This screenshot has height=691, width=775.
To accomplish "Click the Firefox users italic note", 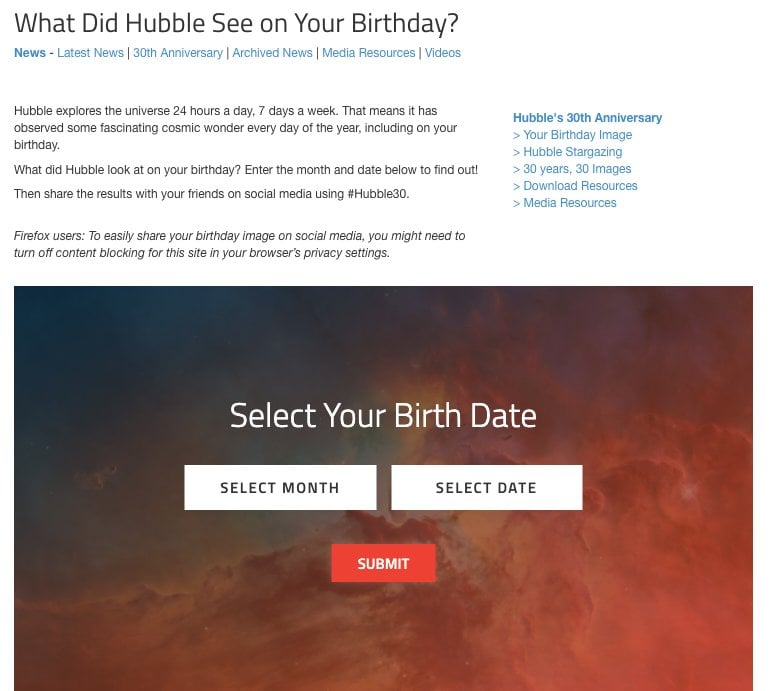I will [x=239, y=244].
